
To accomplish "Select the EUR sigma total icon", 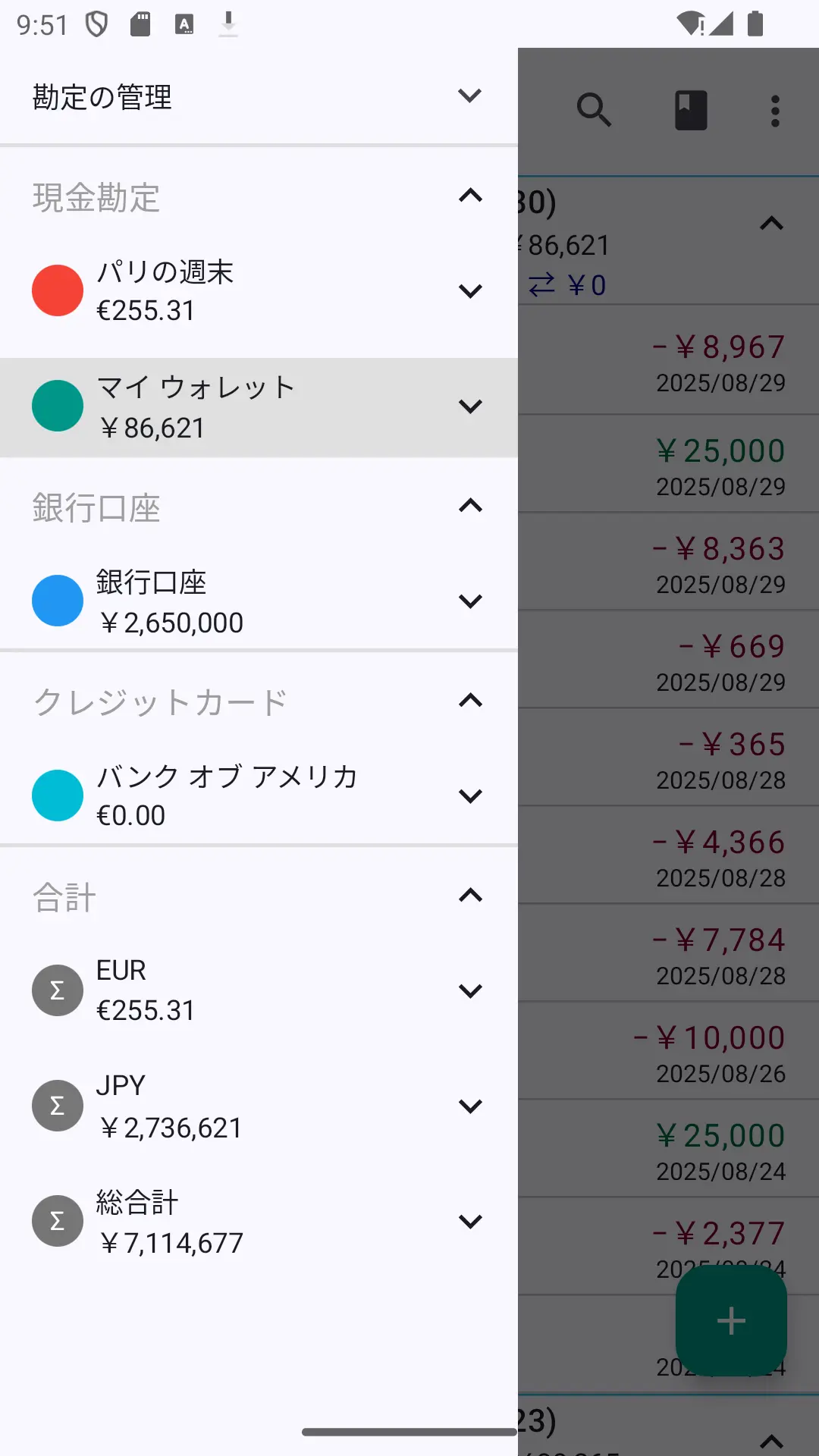I will [58, 990].
